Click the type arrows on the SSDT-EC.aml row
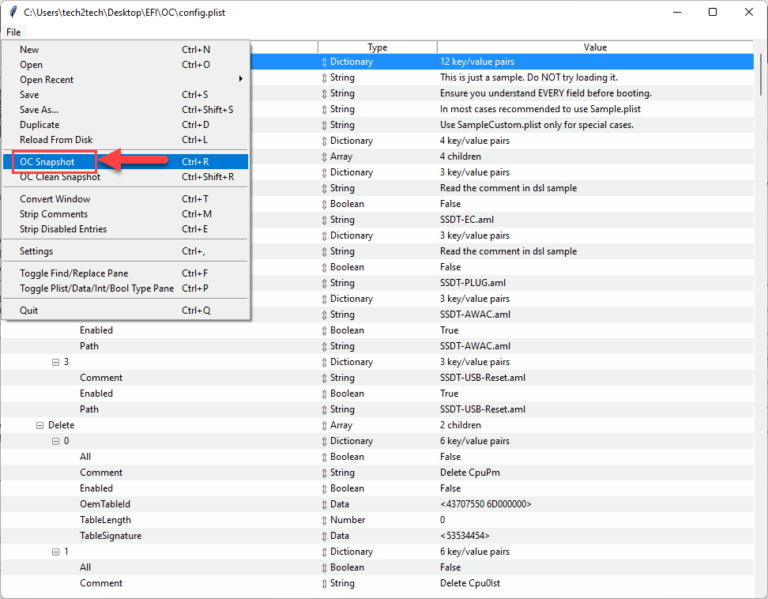 tap(324, 220)
